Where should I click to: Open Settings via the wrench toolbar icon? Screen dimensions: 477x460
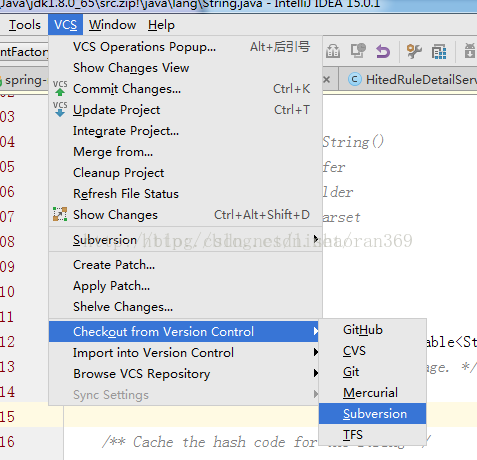[414, 51]
